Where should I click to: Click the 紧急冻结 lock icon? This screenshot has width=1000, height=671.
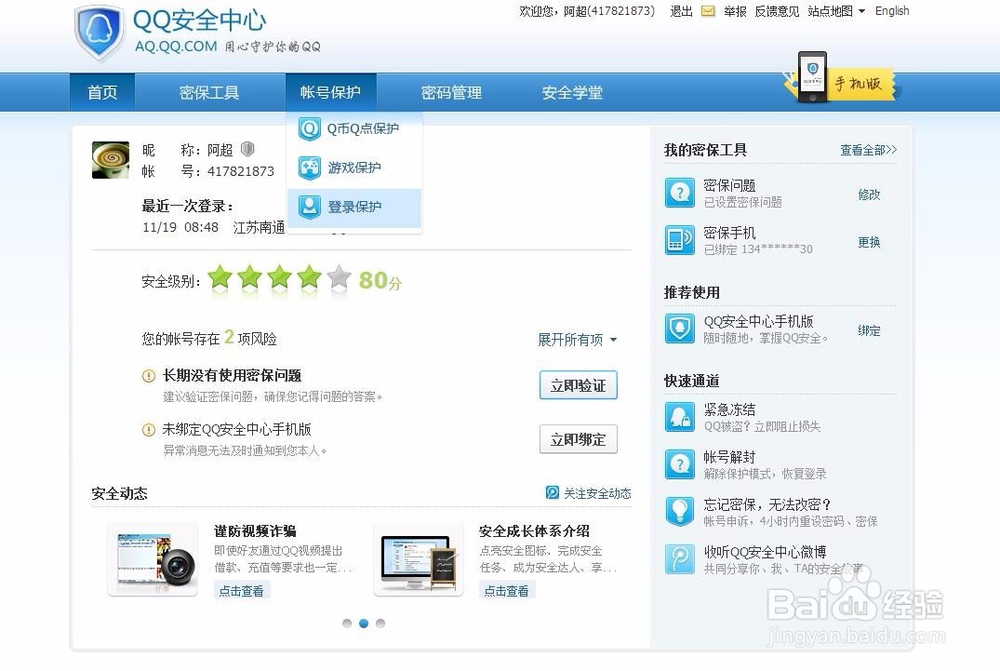[680, 416]
